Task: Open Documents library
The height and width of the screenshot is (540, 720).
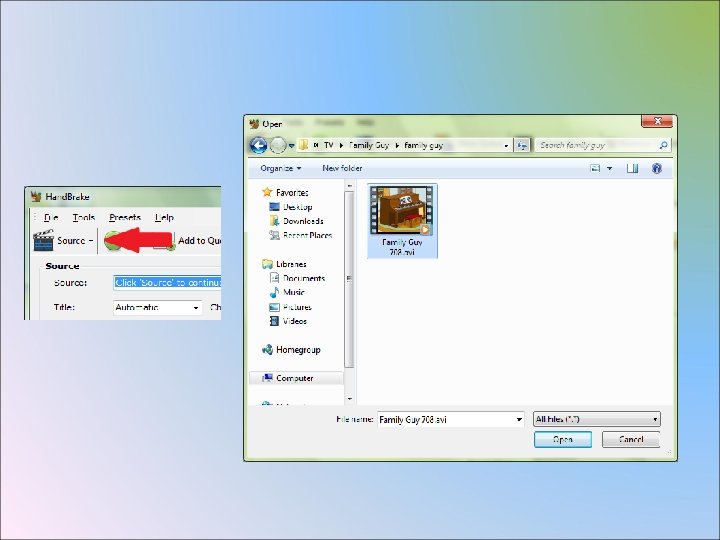Action: point(297,278)
